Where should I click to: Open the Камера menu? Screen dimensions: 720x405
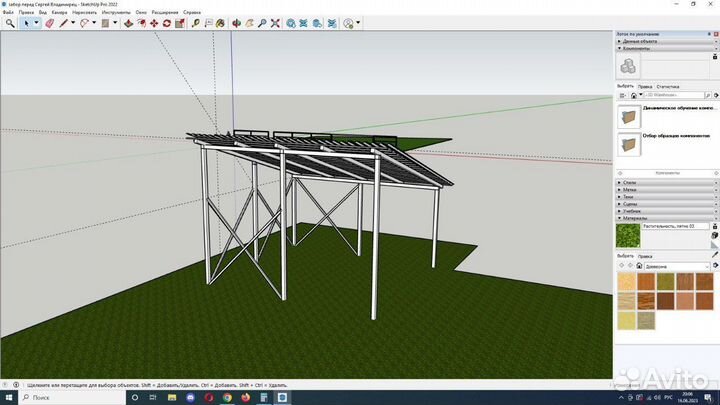(59, 12)
